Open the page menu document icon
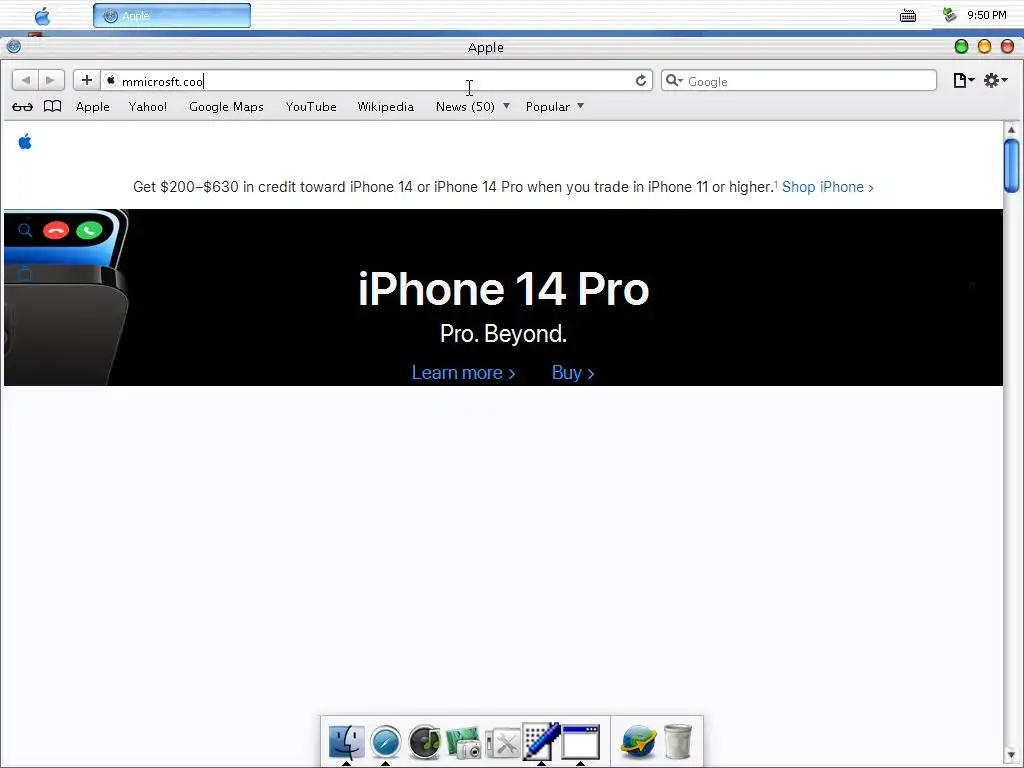1024x768 pixels. (x=963, y=80)
